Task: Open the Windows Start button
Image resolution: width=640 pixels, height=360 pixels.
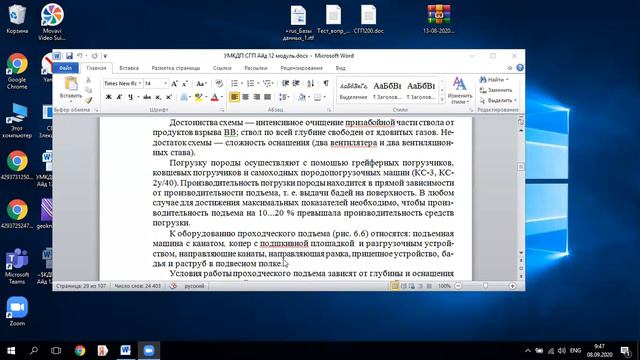Action: 11,350
